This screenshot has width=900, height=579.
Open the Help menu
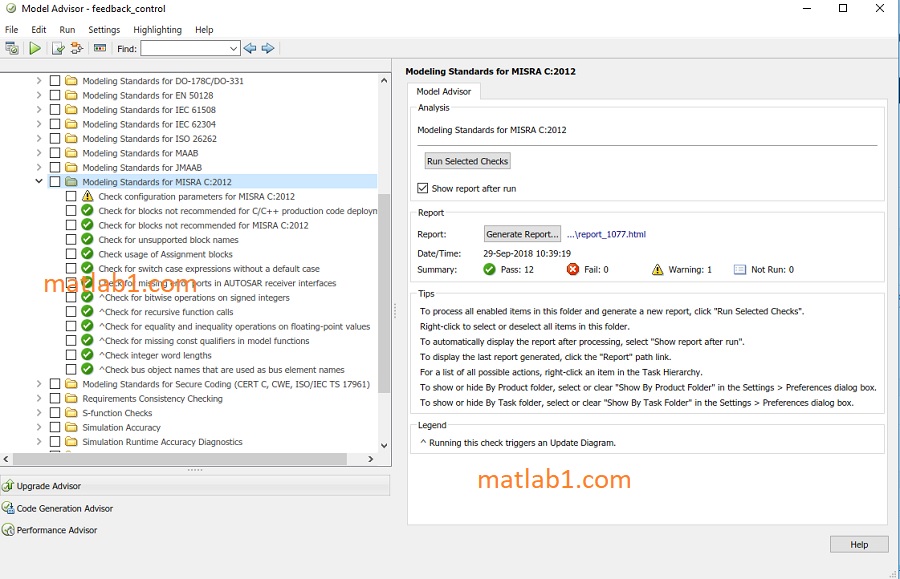pyautogui.click(x=204, y=30)
